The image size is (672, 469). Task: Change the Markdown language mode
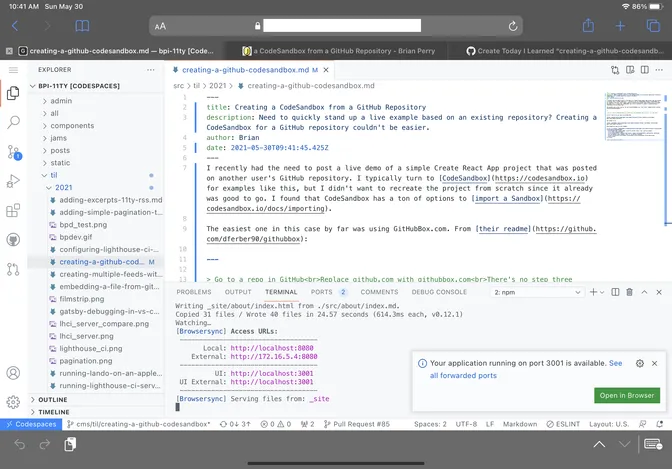(519, 424)
